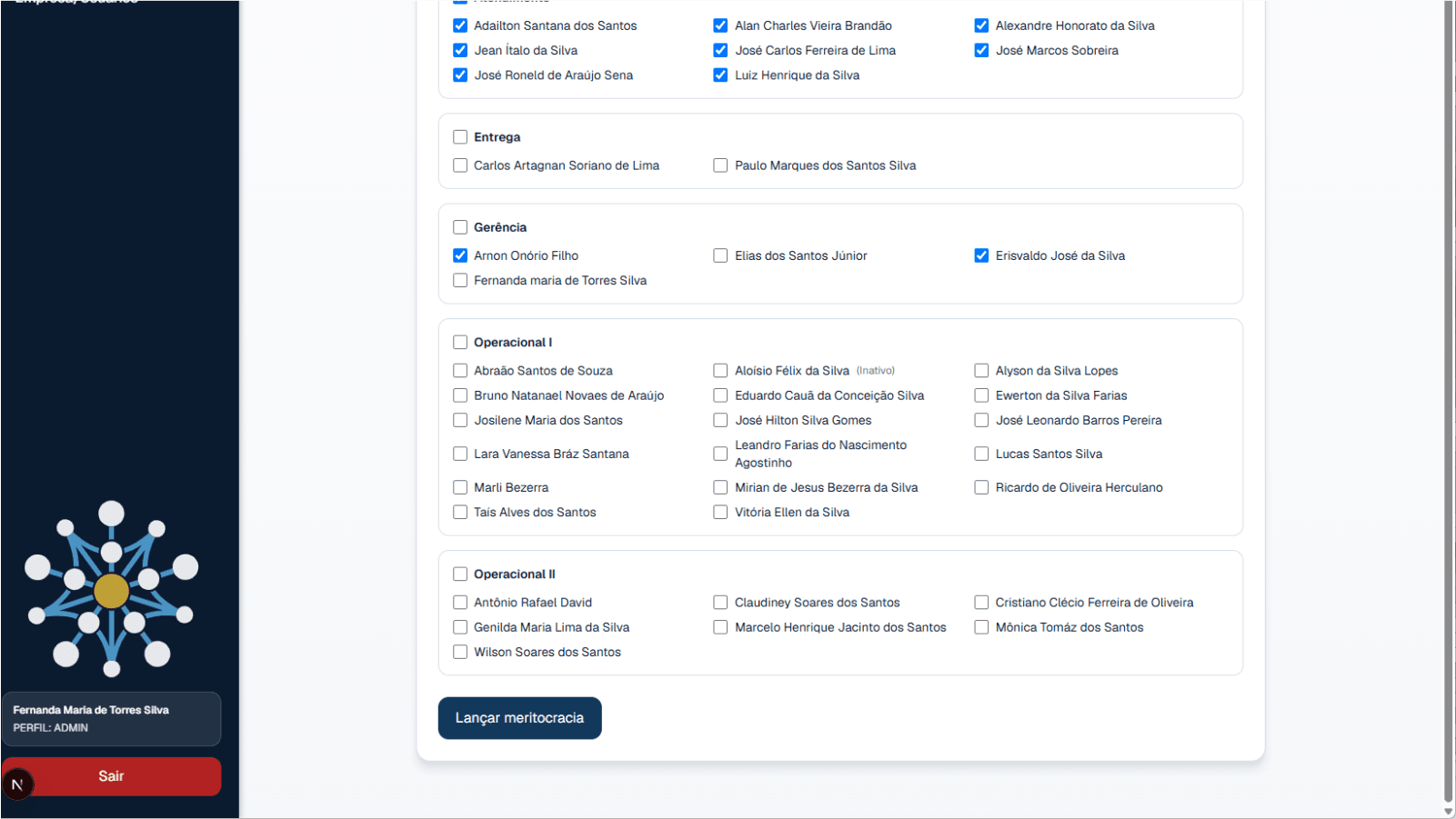The height and width of the screenshot is (819, 1456).
Task: Check Cristiano Clécio Ferreira de Oliveira
Action: coord(981,603)
